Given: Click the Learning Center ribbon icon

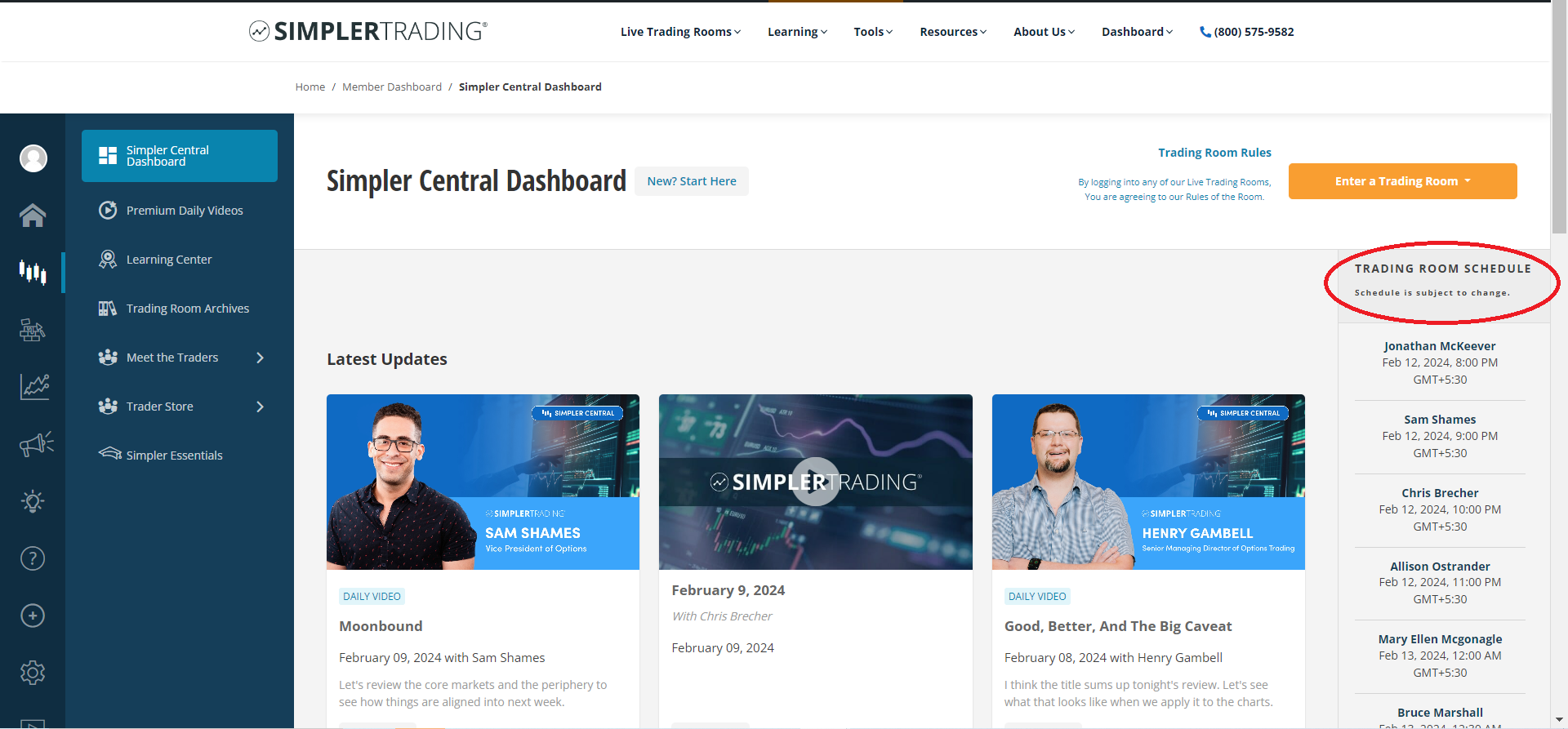Looking at the screenshot, I should [x=108, y=260].
